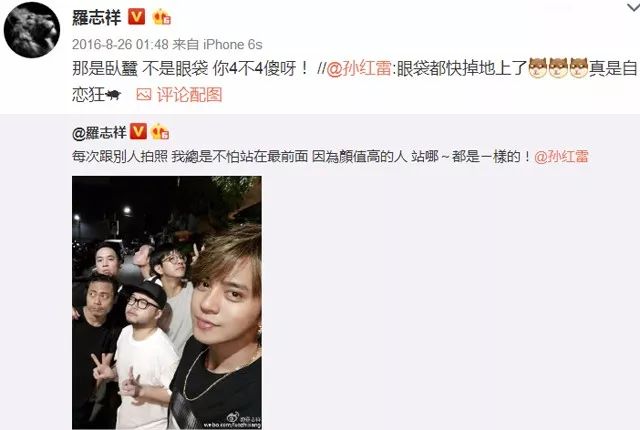
Task: Open the 评论配图 comment image link
Action: pyautogui.click(x=189, y=95)
